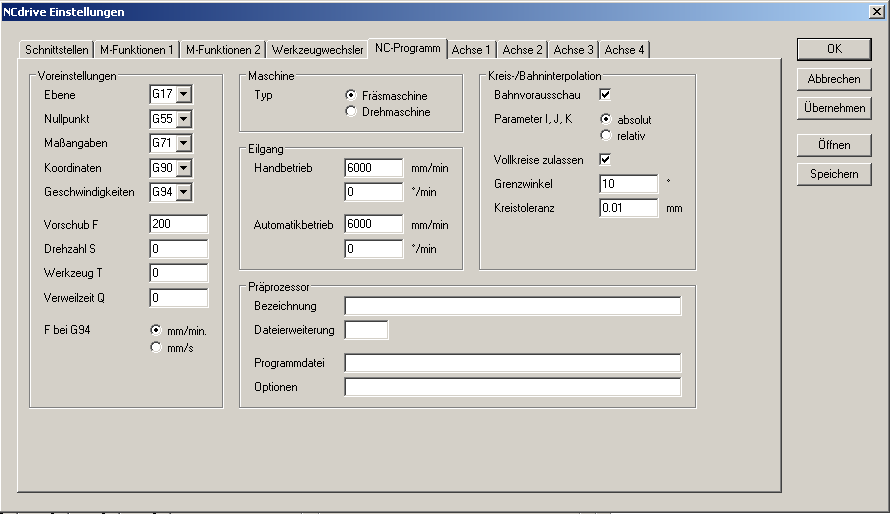Open the Achse 2 tab
This screenshot has width=891, height=514.
522,50
